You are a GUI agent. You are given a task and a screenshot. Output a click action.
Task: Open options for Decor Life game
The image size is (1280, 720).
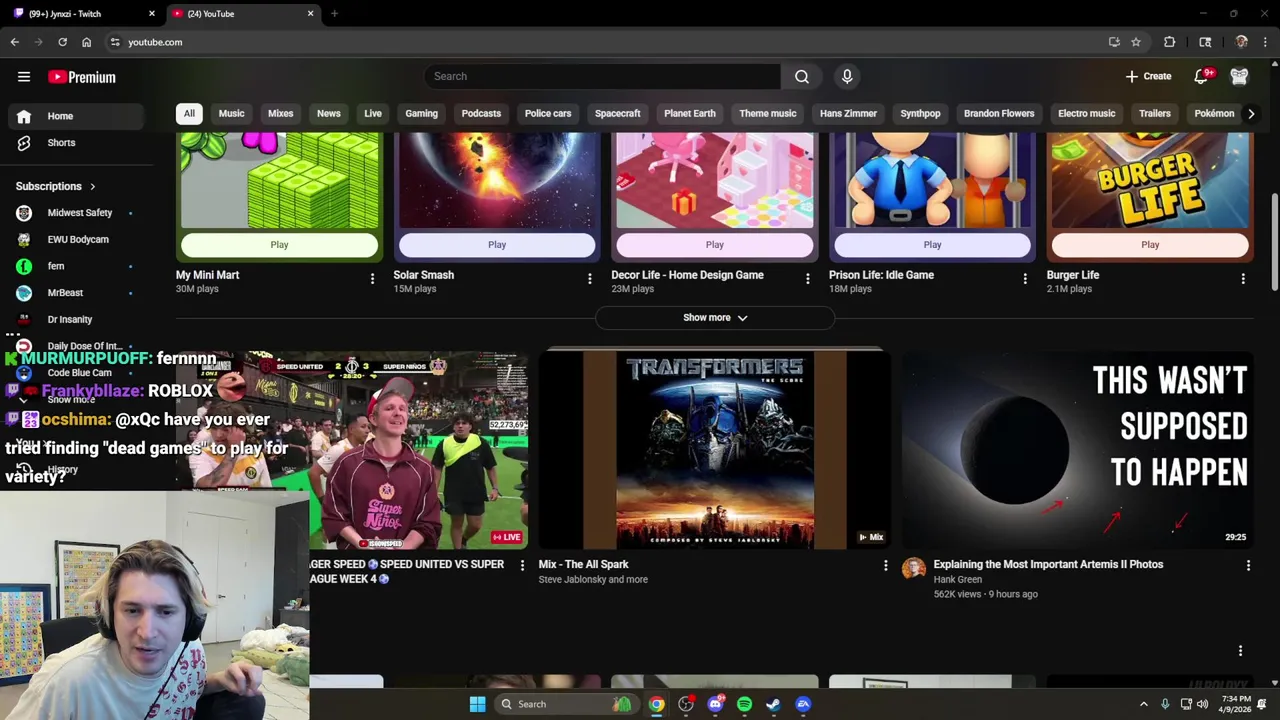tap(807, 279)
